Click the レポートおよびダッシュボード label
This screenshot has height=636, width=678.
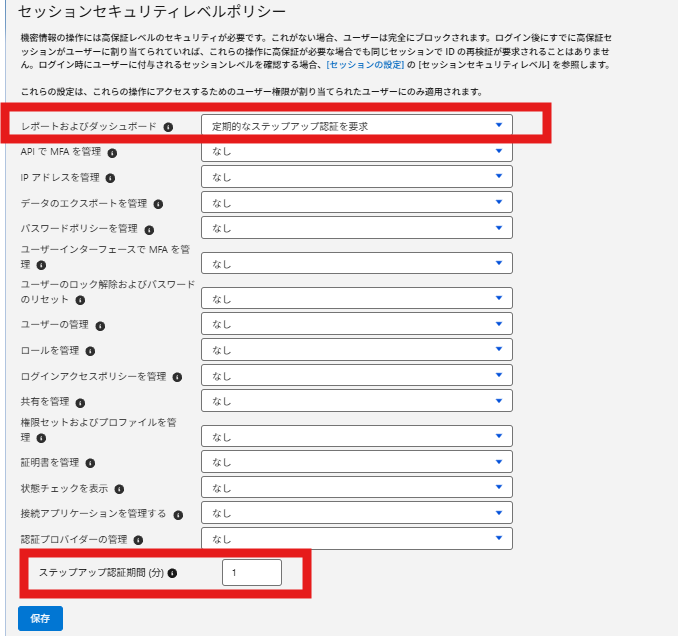89,127
